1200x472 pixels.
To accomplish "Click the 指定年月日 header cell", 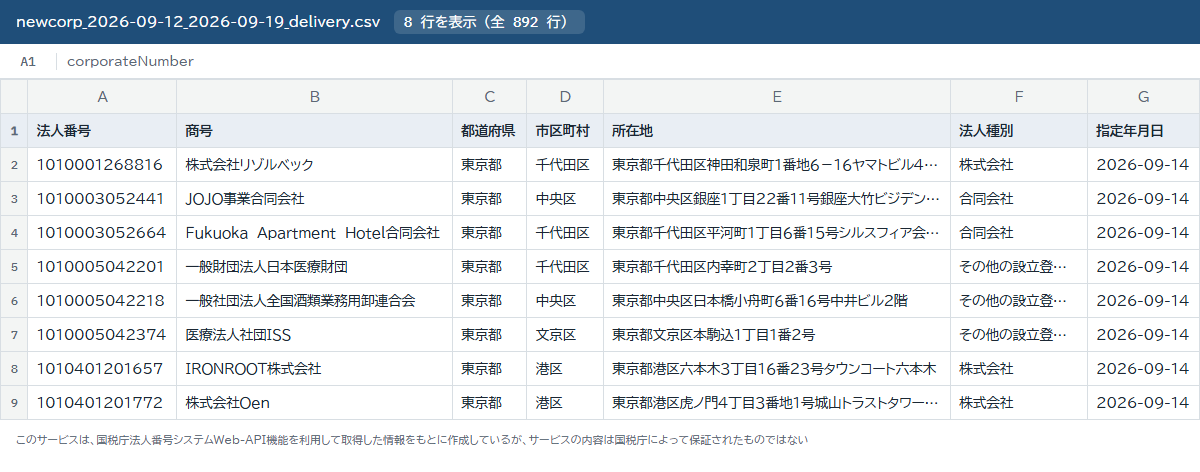I will click(x=1143, y=131).
